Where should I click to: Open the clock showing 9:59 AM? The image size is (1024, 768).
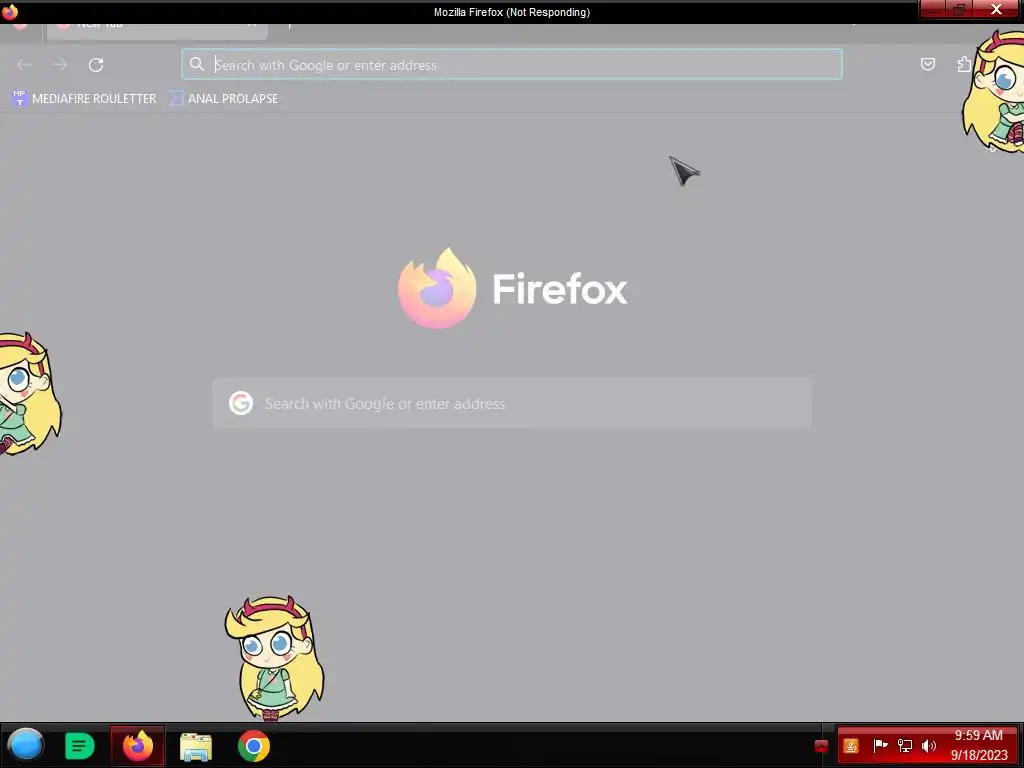point(980,745)
